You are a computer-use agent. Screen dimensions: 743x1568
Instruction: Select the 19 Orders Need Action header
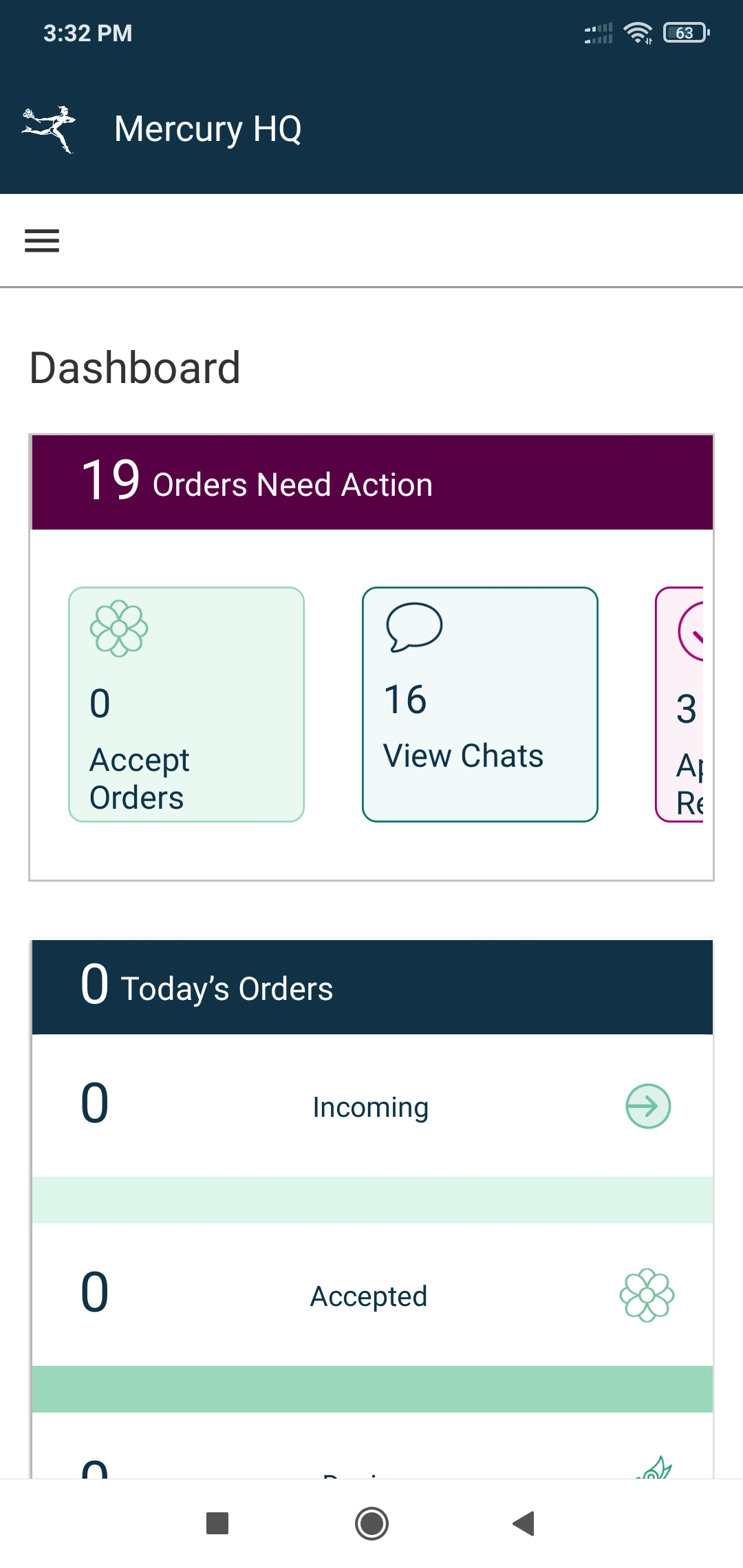(372, 482)
